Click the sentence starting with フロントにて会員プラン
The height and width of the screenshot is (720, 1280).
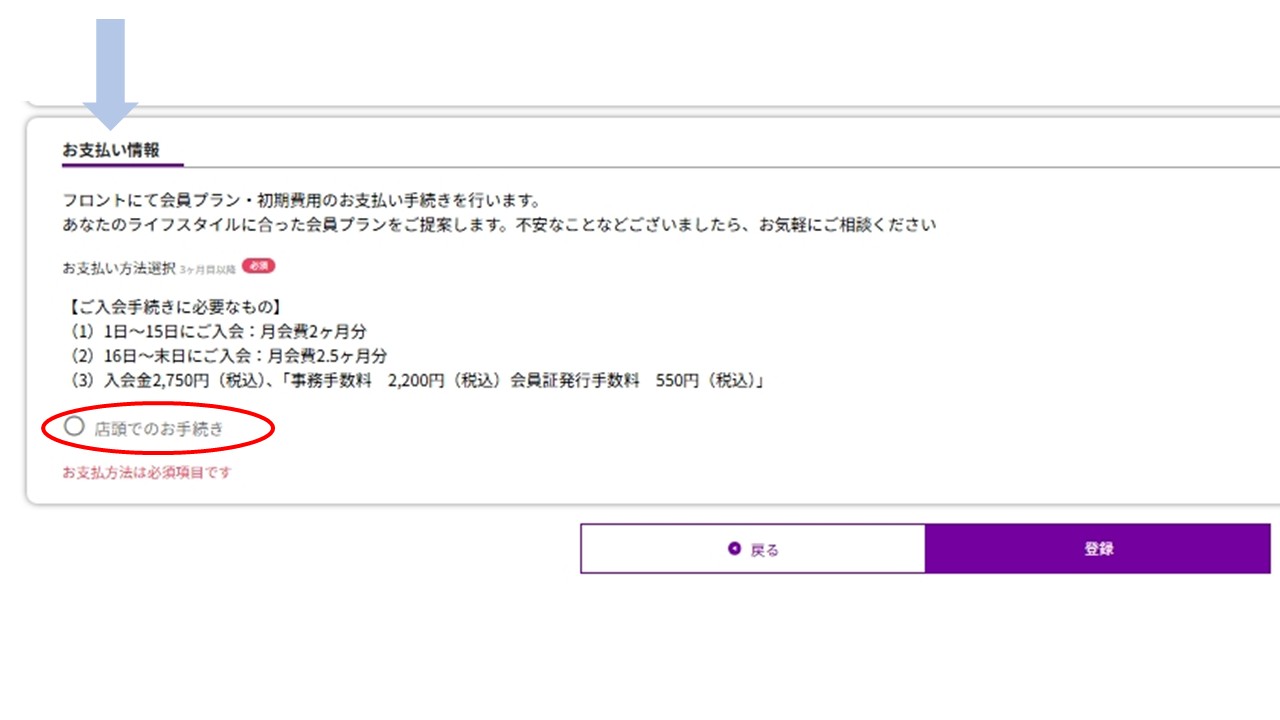click(301, 201)
